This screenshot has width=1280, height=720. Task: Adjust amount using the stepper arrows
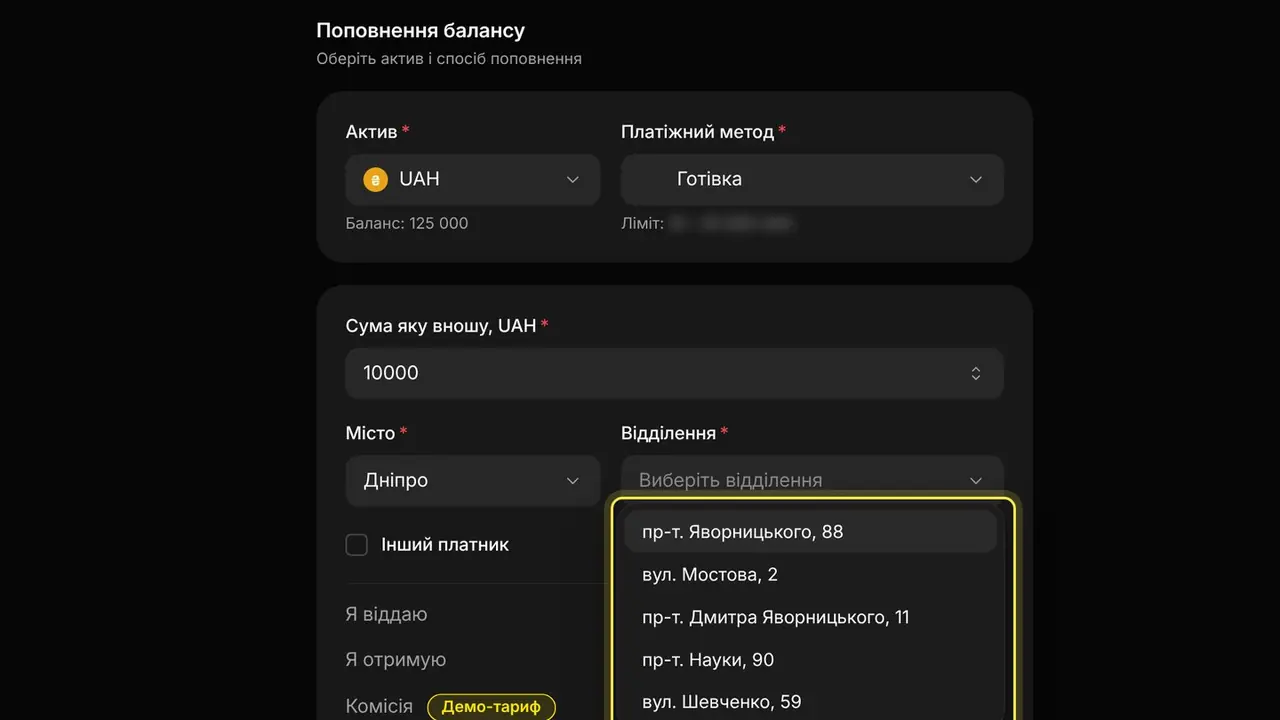[976, 373]
